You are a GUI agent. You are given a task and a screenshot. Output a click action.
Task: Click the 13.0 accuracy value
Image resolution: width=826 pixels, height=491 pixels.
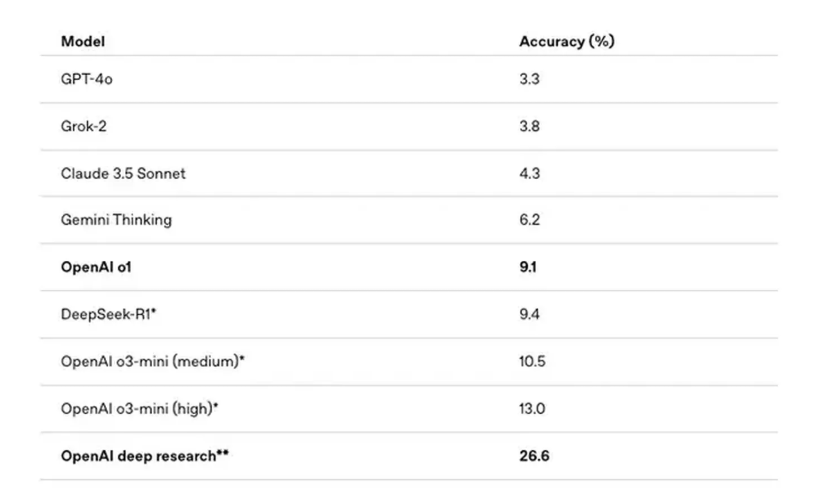coord(532,409)
